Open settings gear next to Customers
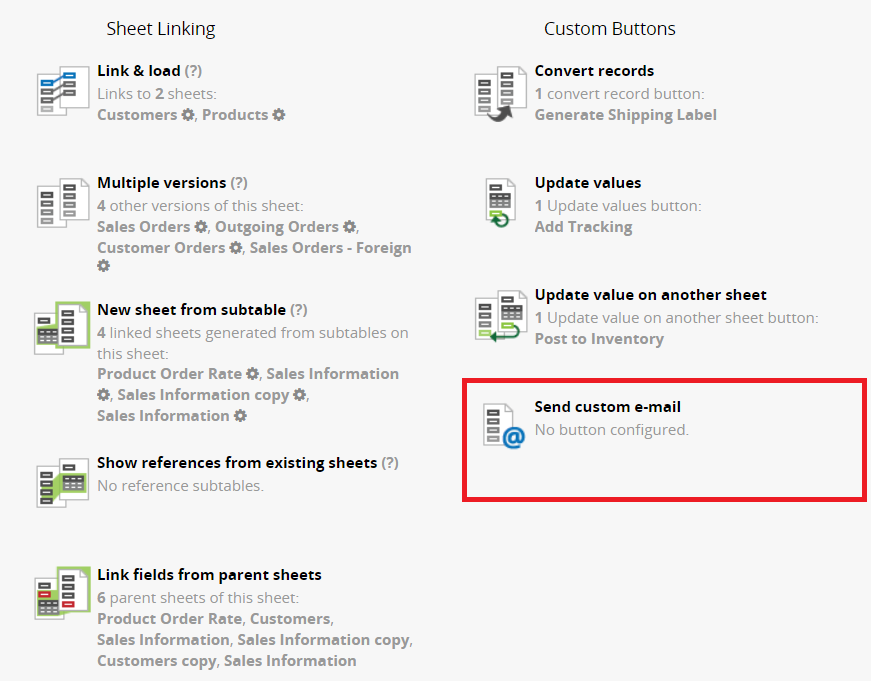Viewport: 871px width, 681px height. click(188, 114)
